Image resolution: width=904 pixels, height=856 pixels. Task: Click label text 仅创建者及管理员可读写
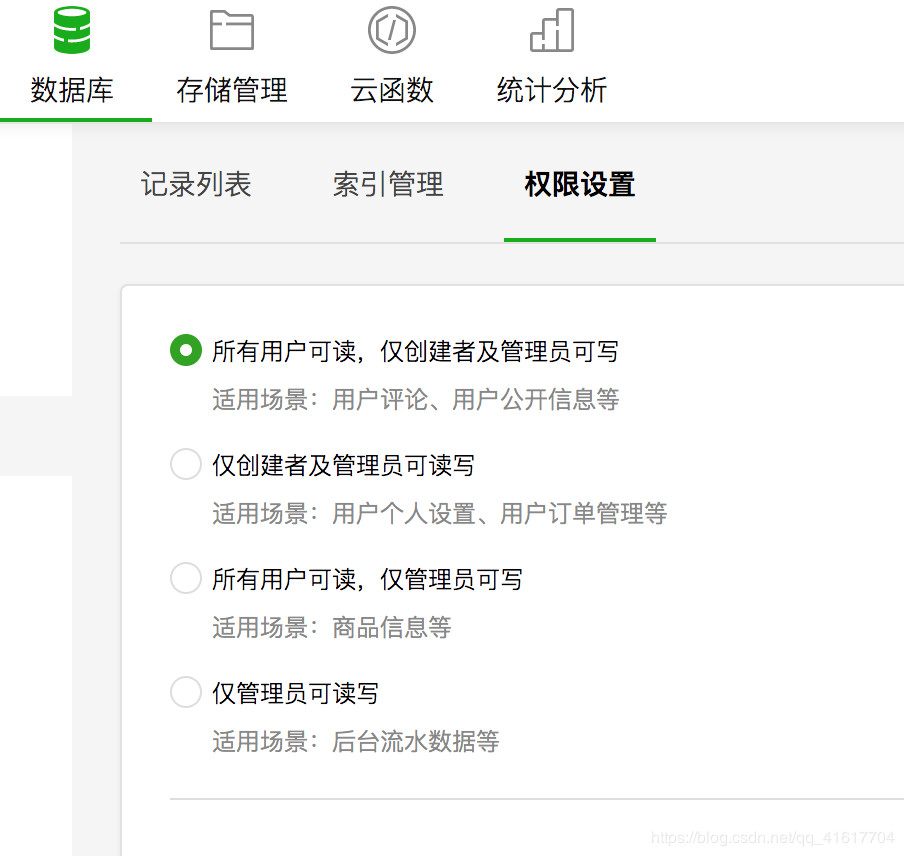click(x=343, y=466)
